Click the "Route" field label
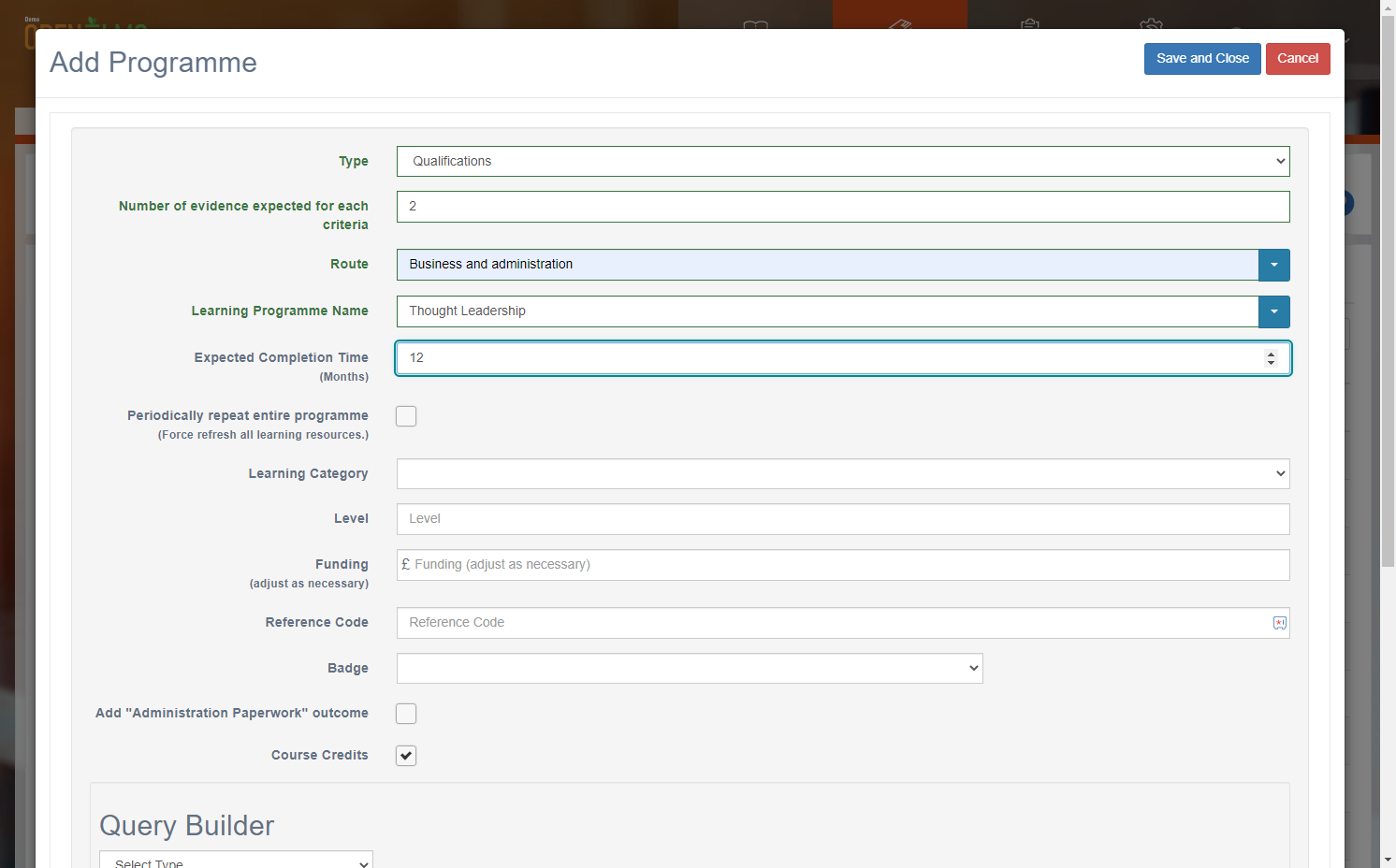Image resolution: width=1396 pixels, height=868 pixels. tap(349, 264)
